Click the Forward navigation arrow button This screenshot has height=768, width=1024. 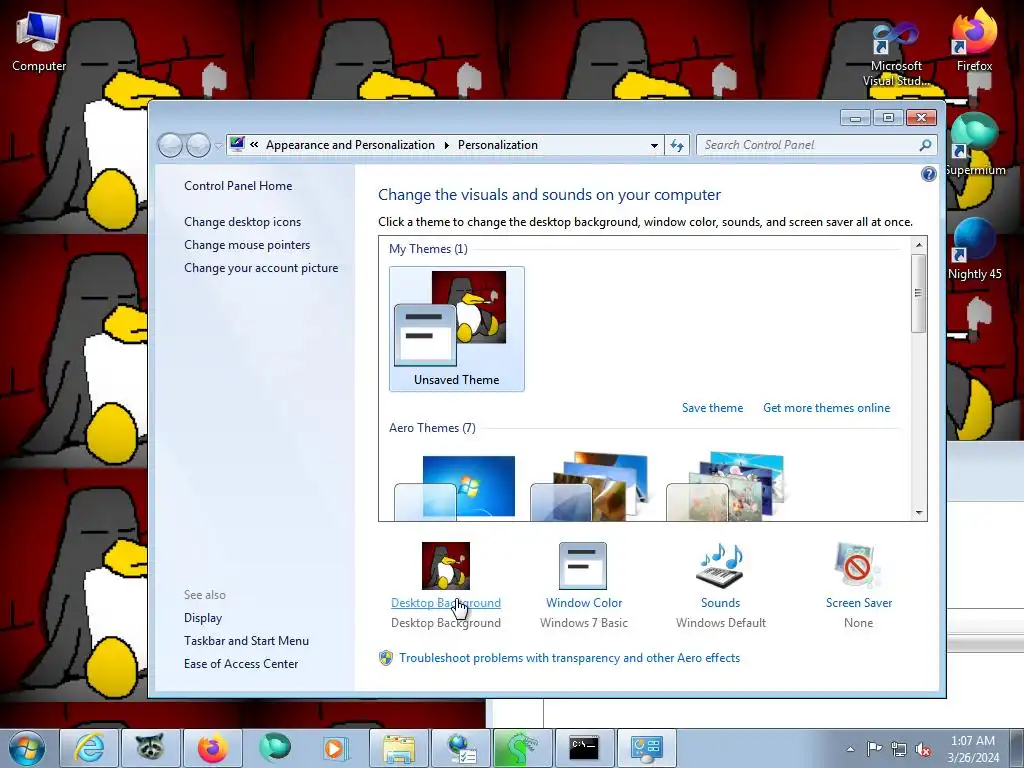198,145
